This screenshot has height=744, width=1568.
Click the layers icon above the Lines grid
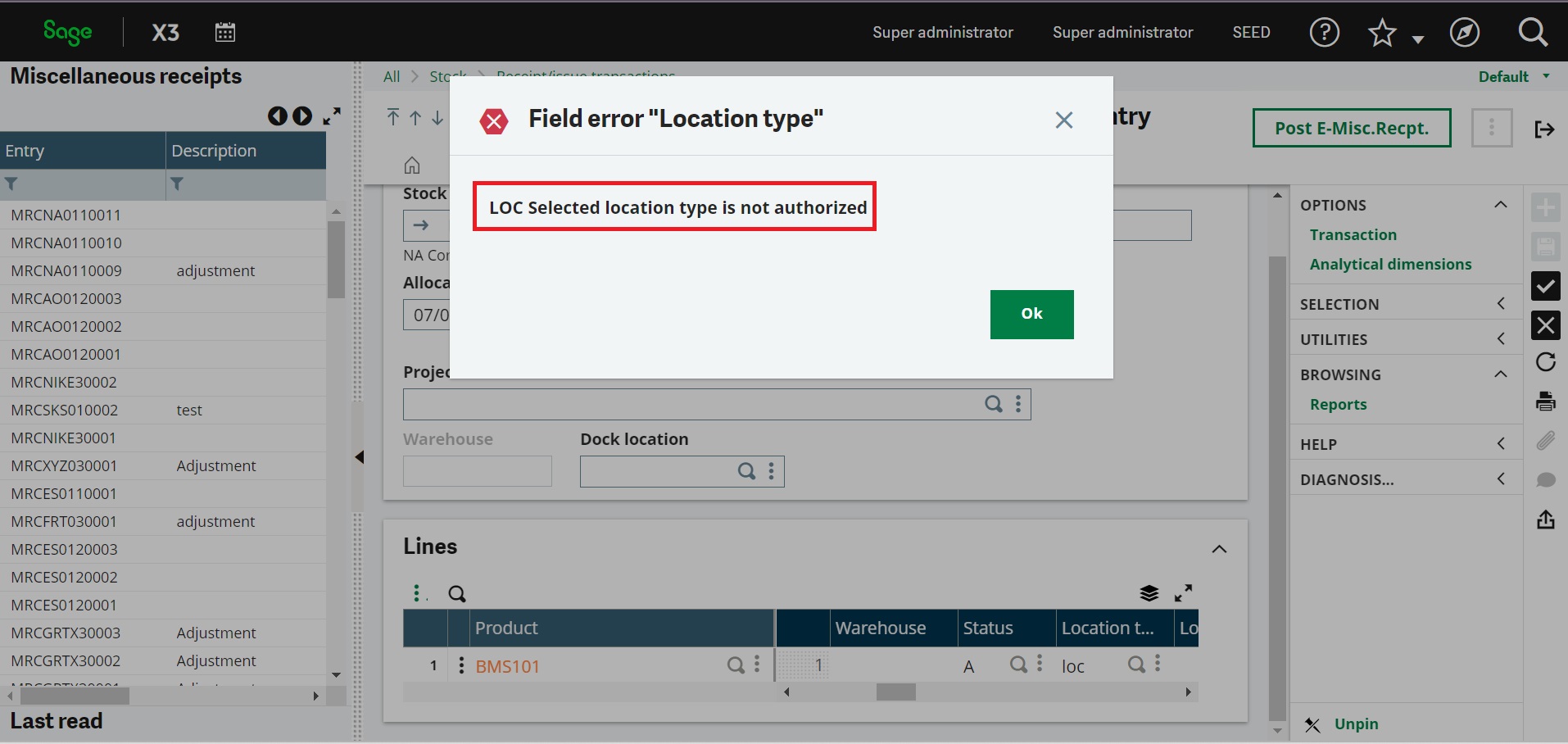pos(1150,592)
